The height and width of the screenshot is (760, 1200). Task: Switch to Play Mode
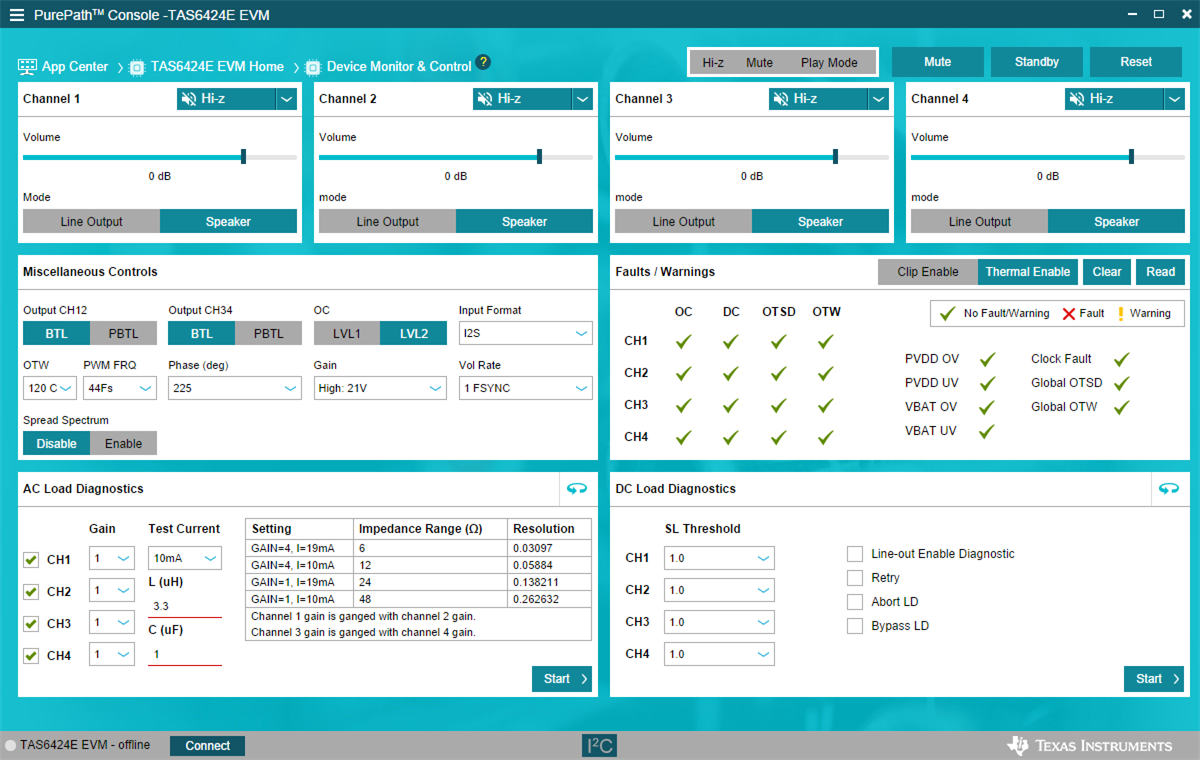point(828,62)
